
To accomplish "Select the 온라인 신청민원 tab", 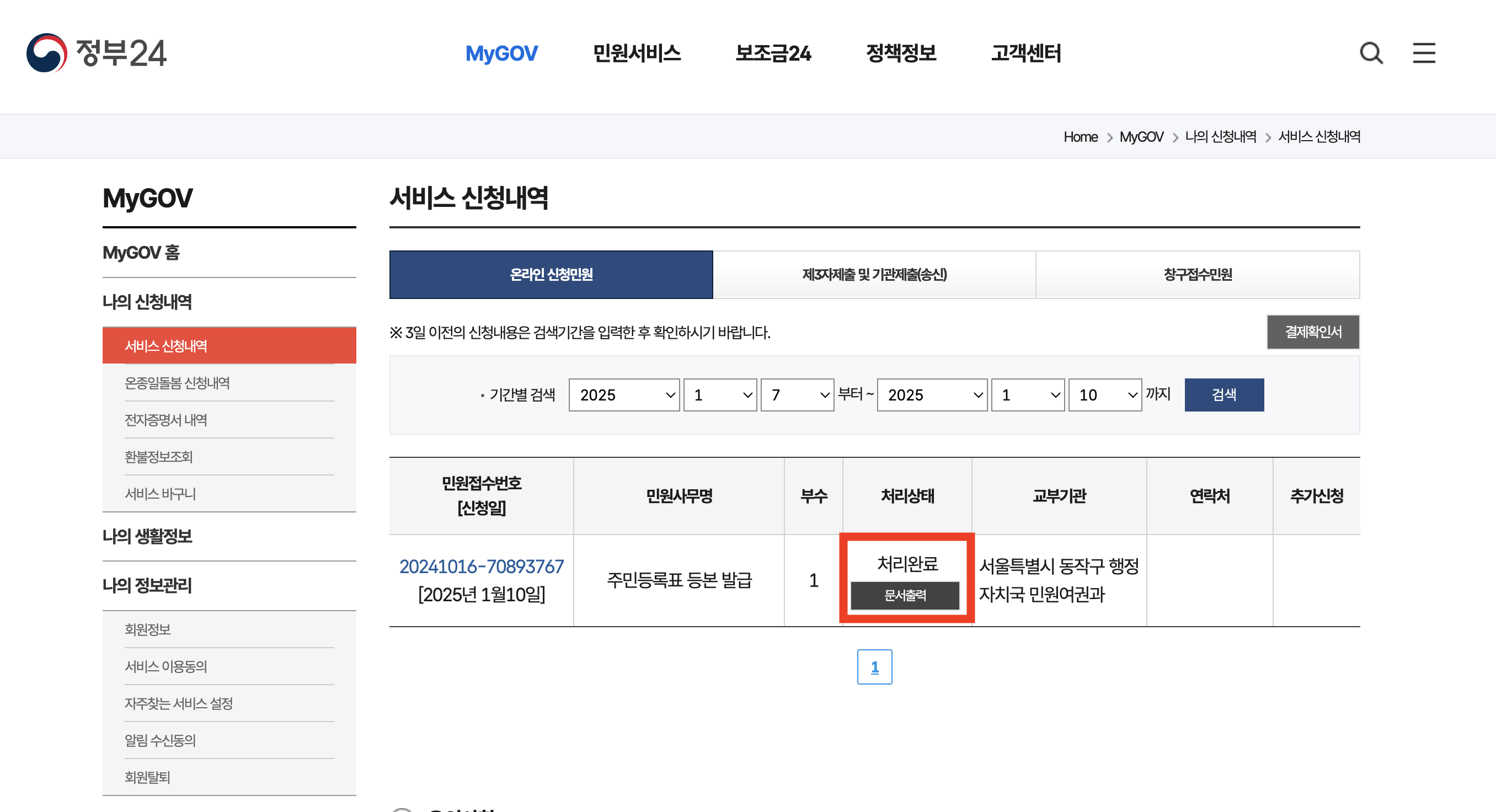I will click(x=551, y=274).
